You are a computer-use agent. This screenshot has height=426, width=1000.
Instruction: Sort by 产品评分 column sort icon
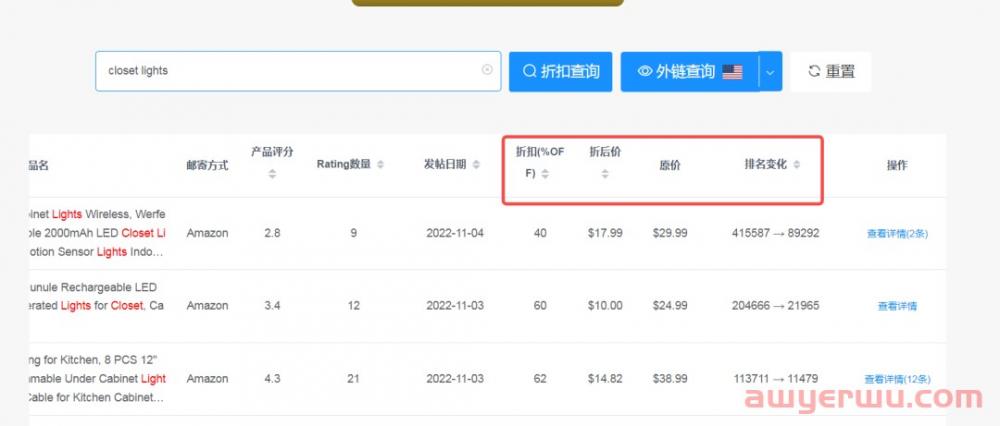pos(272,175)
